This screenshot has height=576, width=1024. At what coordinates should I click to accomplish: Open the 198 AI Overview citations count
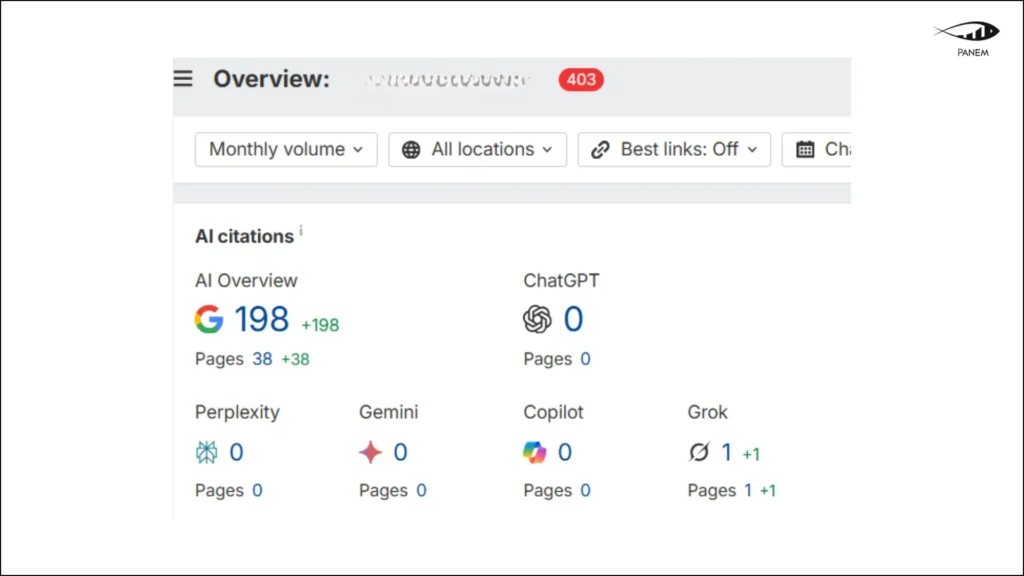coord(261,319)
